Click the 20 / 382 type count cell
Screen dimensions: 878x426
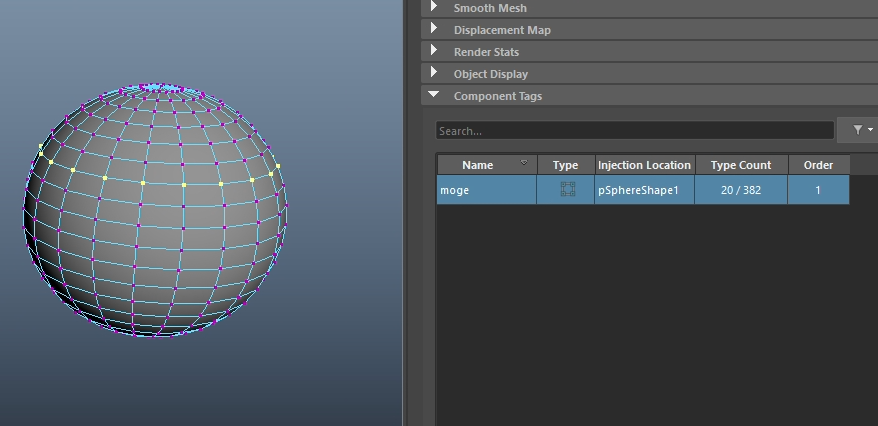741,190
